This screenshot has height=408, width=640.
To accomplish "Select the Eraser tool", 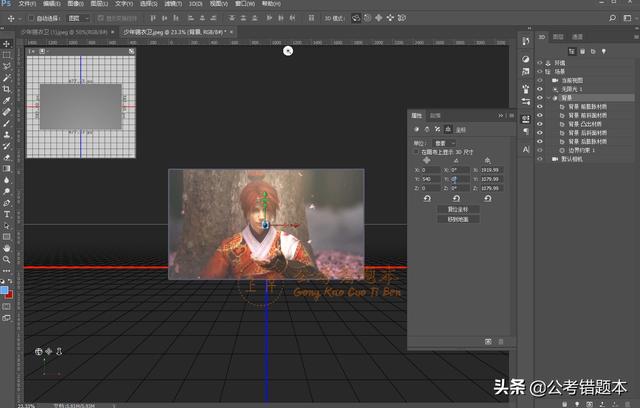I will tap(7, 157).
